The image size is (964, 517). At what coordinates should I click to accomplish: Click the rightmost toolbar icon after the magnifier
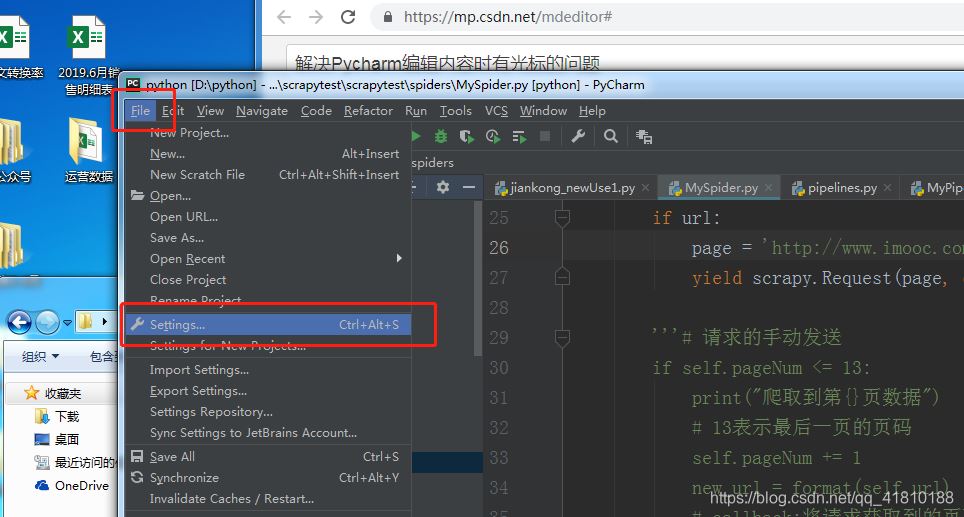click(644, 136)
